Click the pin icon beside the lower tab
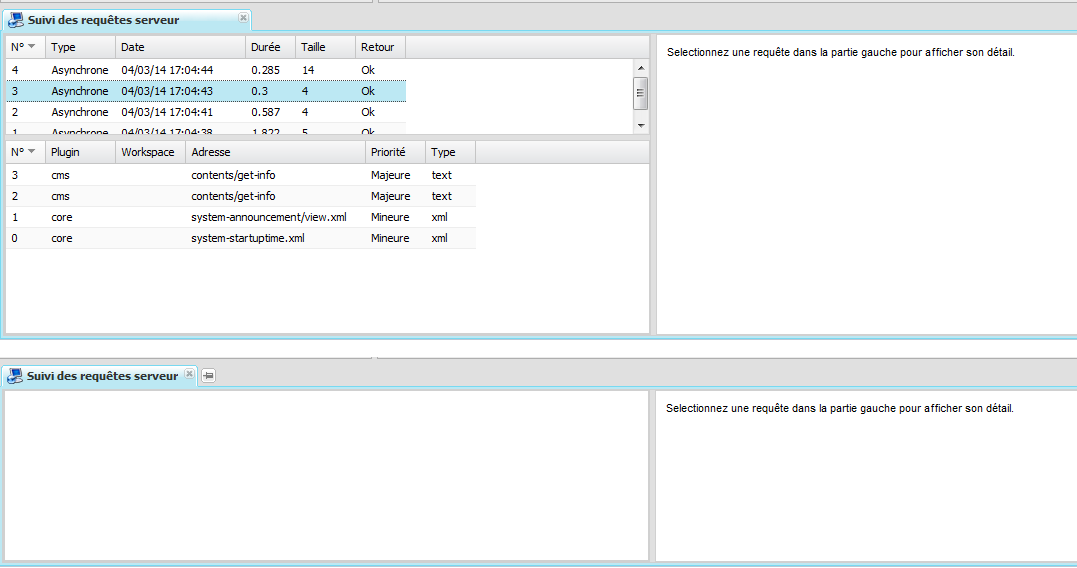1077x568 pixels. click(208, 376)
